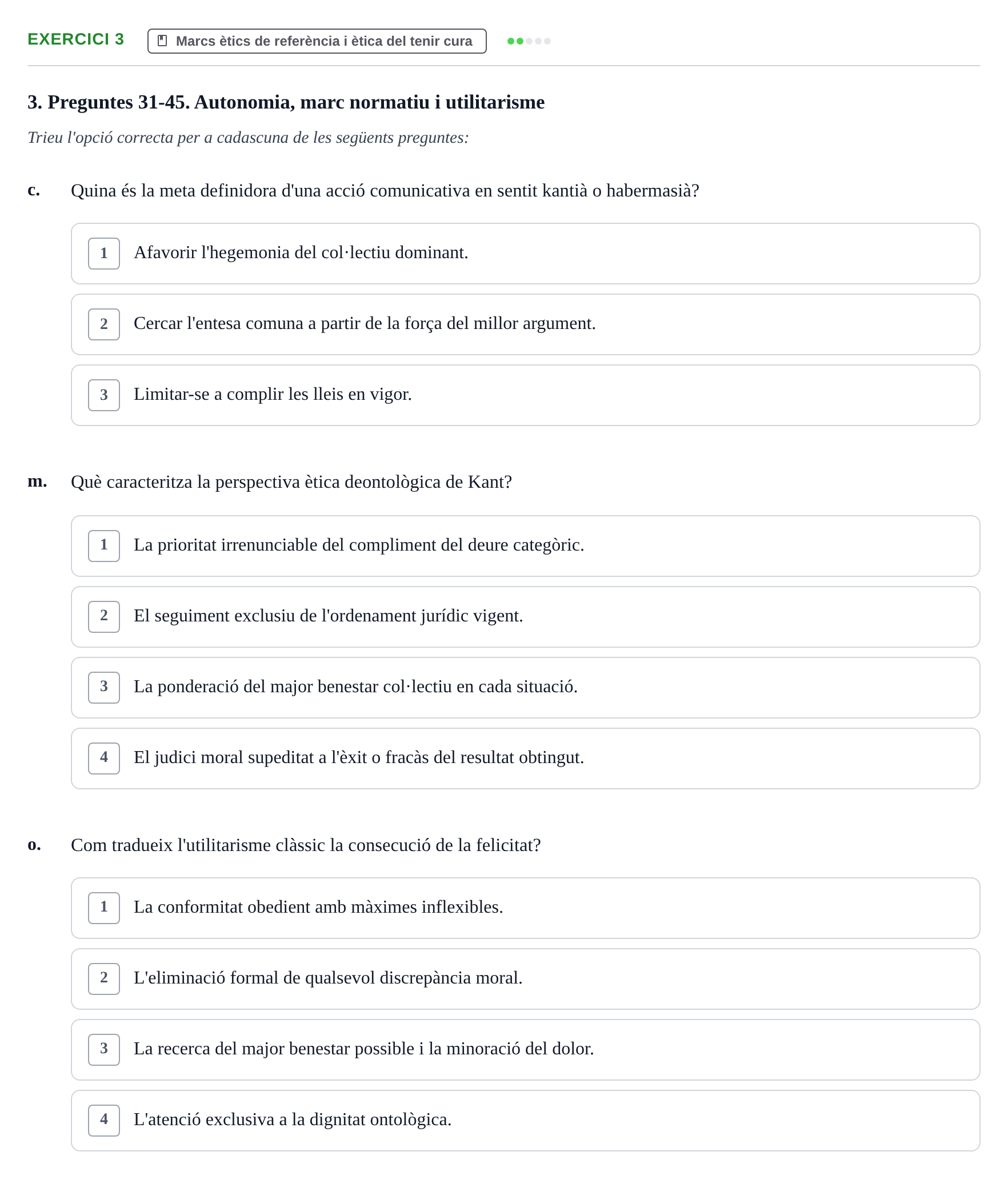Click the first green progress dot
1008x1204 pixels.
[x=511, y=41]
